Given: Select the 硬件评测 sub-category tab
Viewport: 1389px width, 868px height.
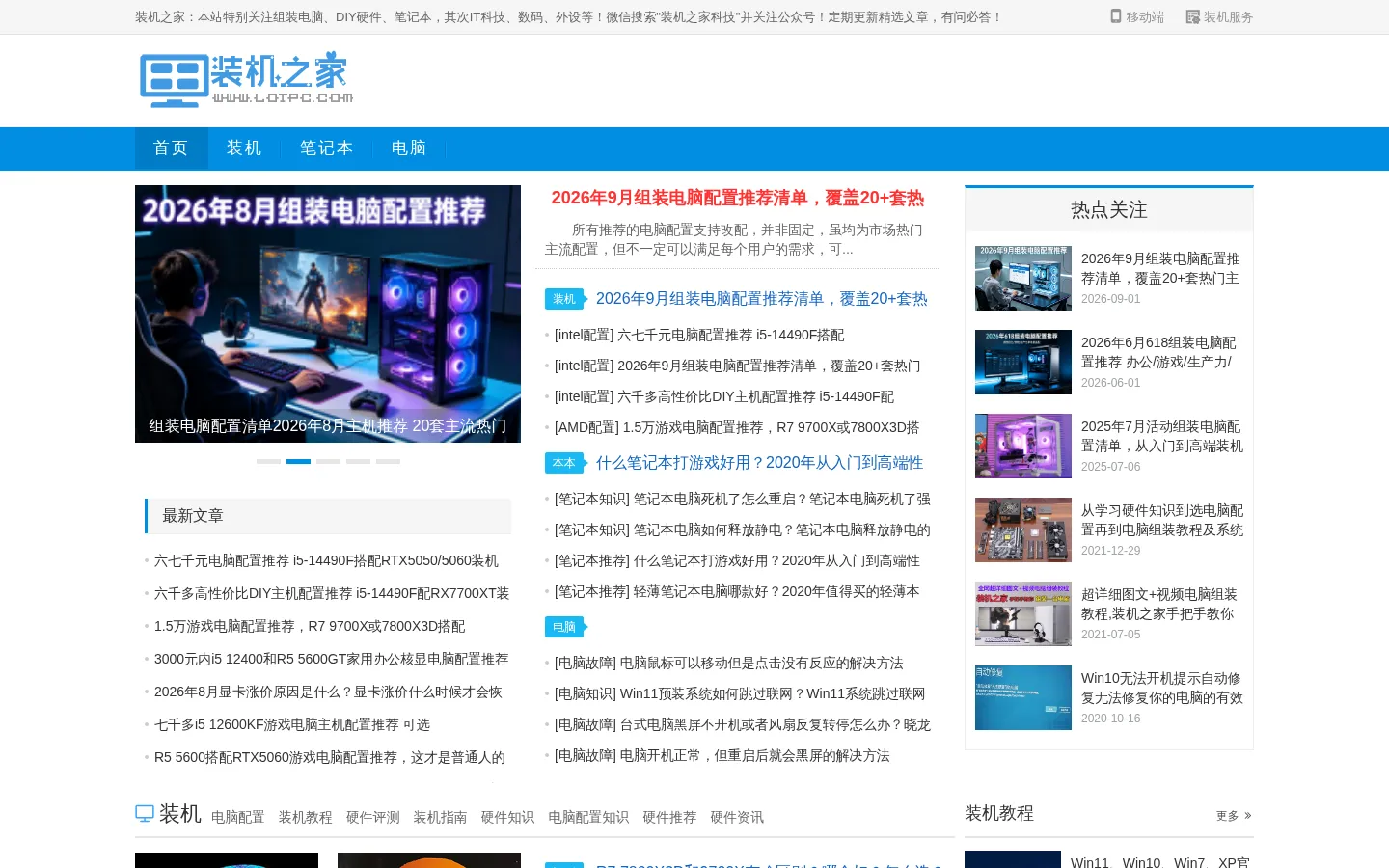Looking at the screenshot, I should pyautogui.click(x=372, y=818).
